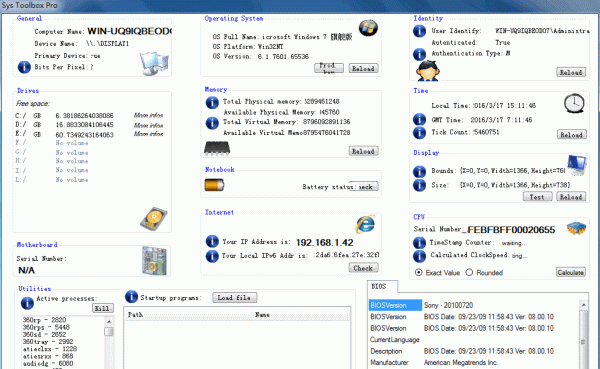Click the info icon beside Your IP Address
This screenshot has width=600, height=369.
pyautogui.click(x=212, y=241)
